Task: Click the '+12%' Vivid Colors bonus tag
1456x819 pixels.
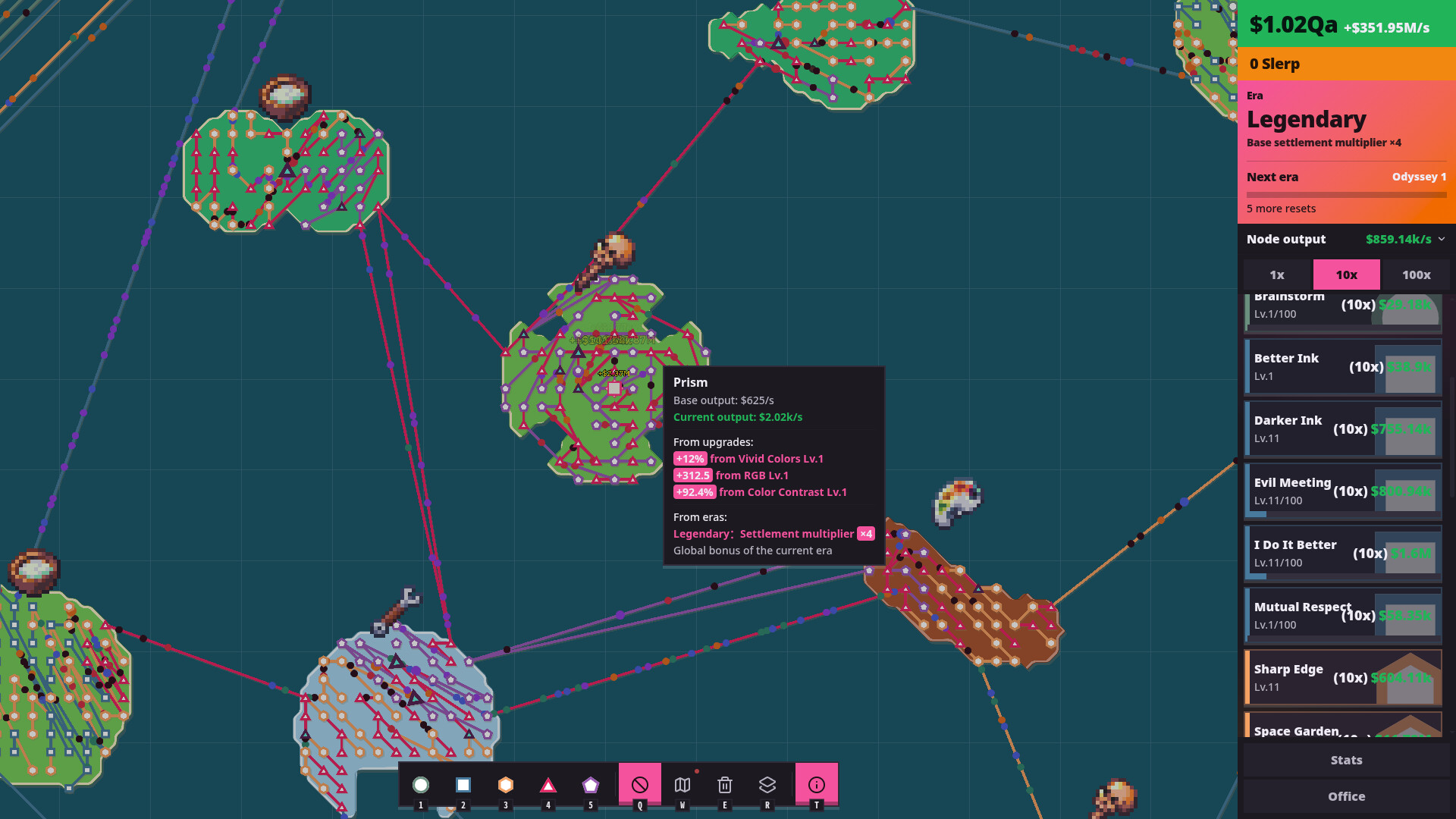Action: [x=690, y=459]
